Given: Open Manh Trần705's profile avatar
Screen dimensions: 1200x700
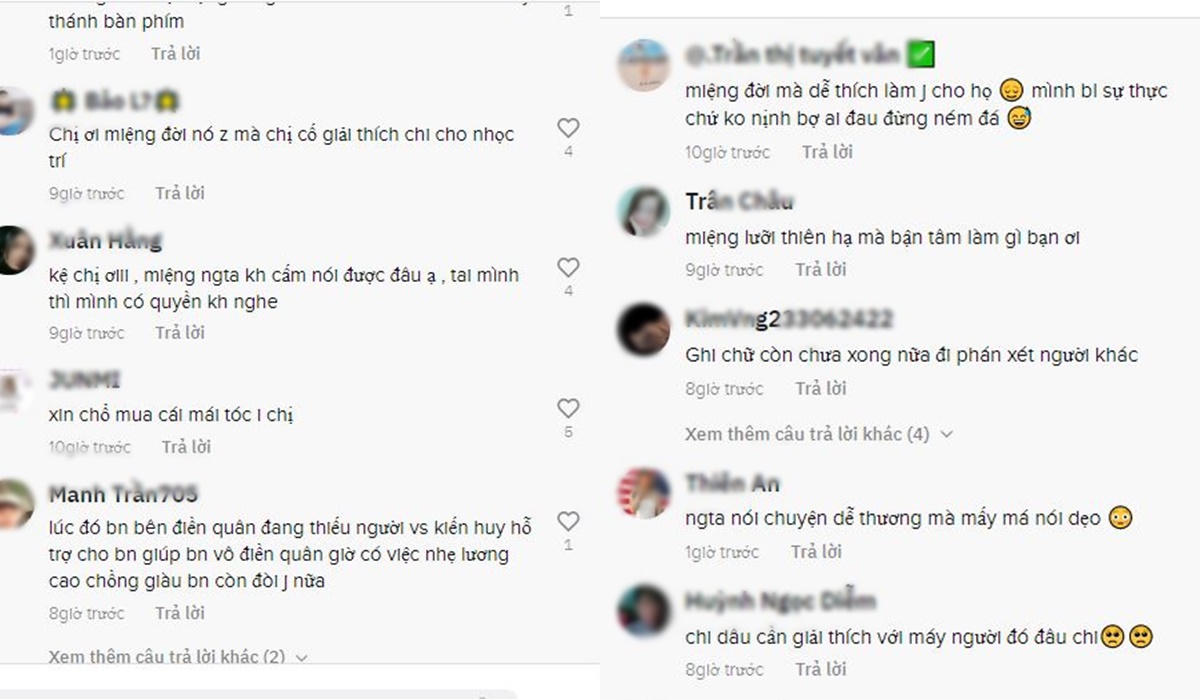Looking at the screenshot, I should (16, 503).
